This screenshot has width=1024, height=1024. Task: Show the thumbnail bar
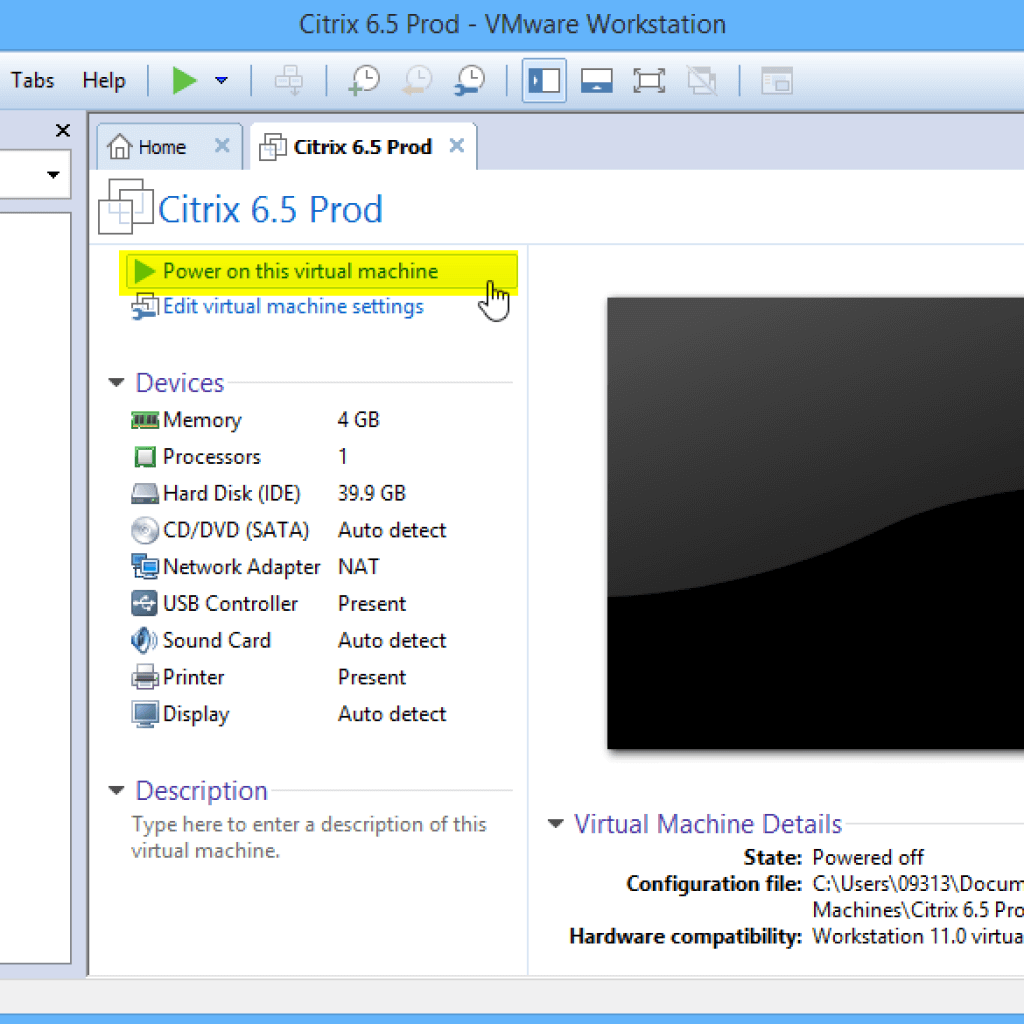coord(597,80)
